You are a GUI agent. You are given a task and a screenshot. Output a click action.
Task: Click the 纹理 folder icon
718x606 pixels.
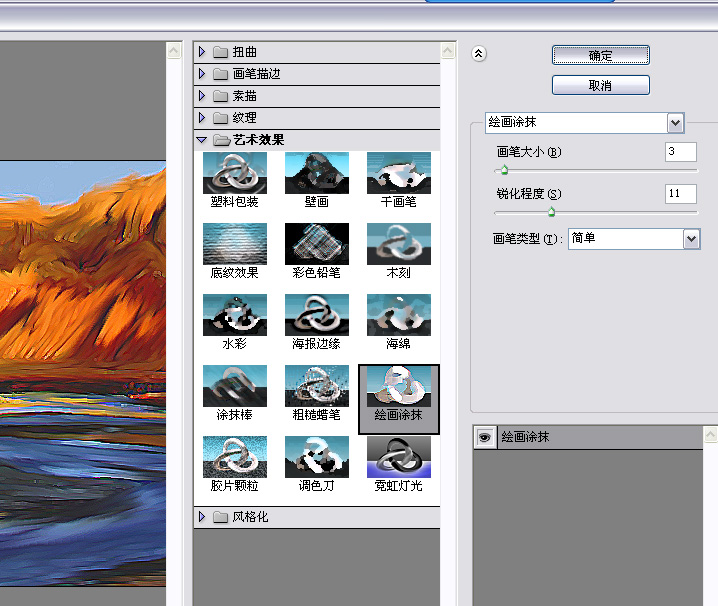tap(220, 118)
